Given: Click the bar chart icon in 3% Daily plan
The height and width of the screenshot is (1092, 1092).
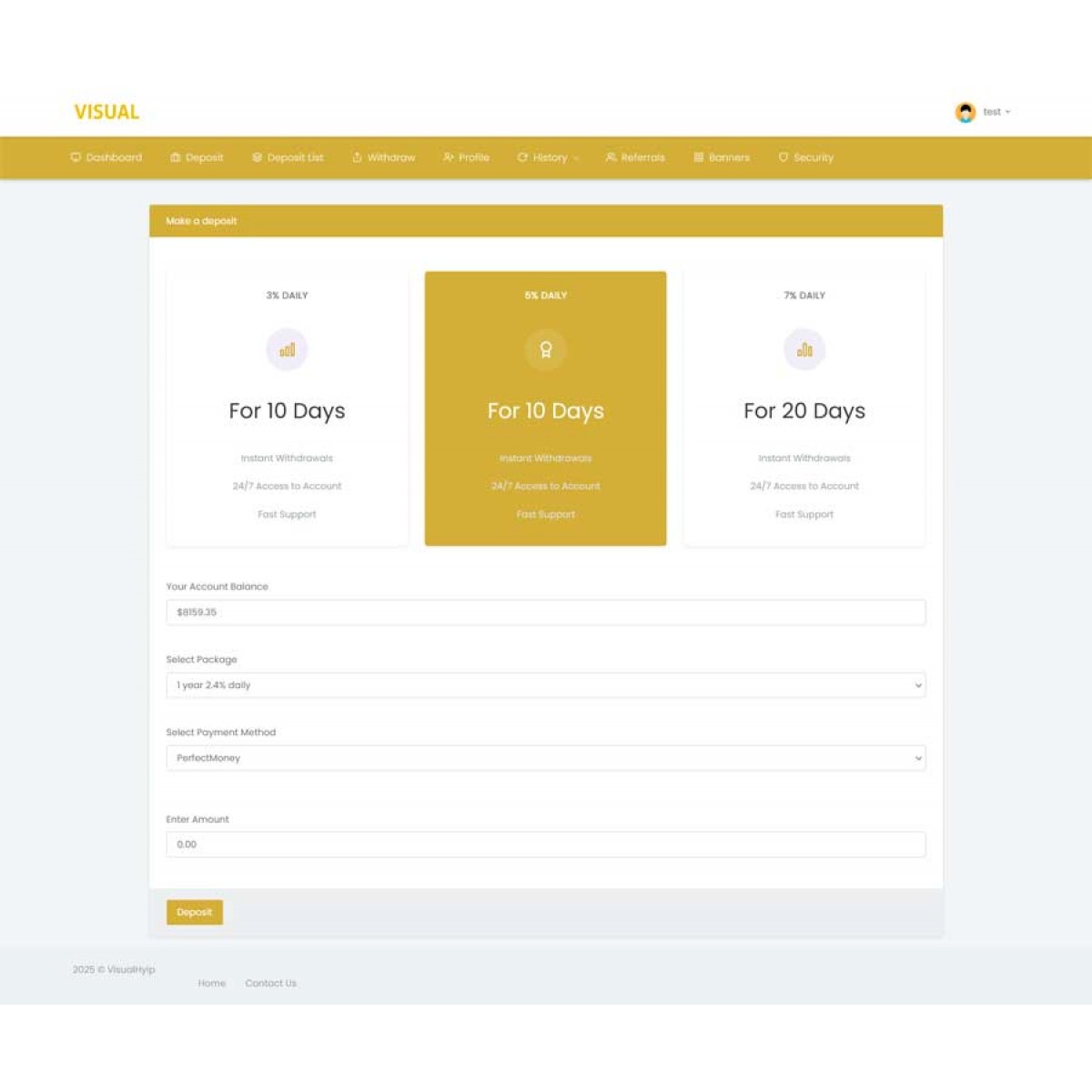Looking at the screenshot, I should tap(287, 349).
